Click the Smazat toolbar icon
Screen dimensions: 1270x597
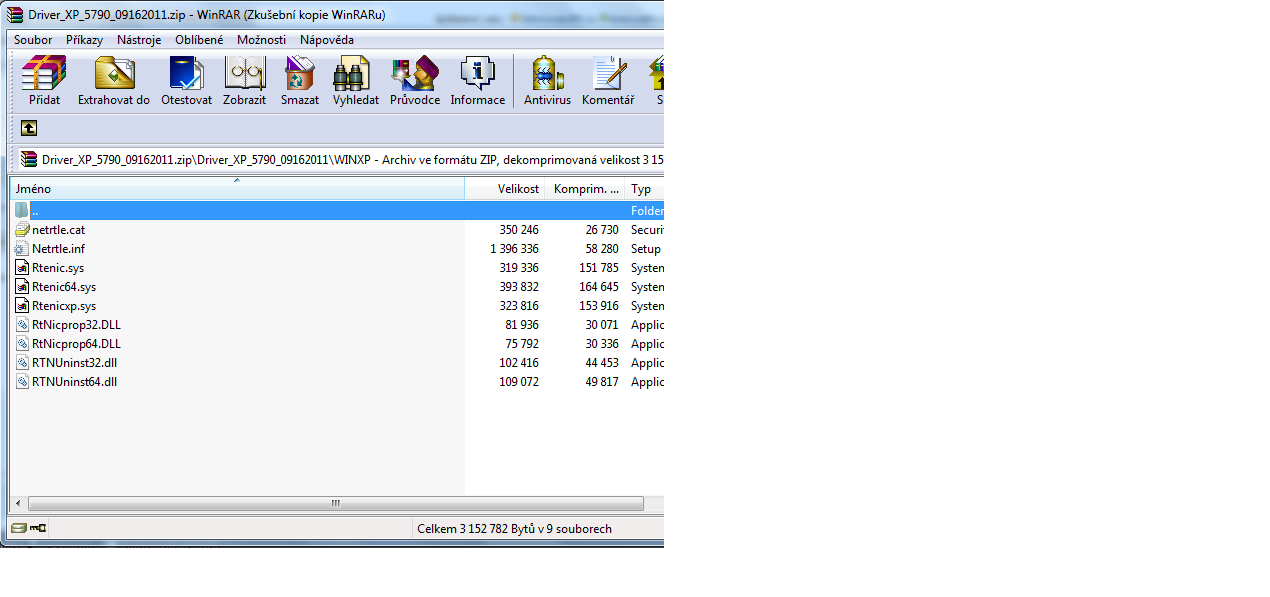point(299,74)
